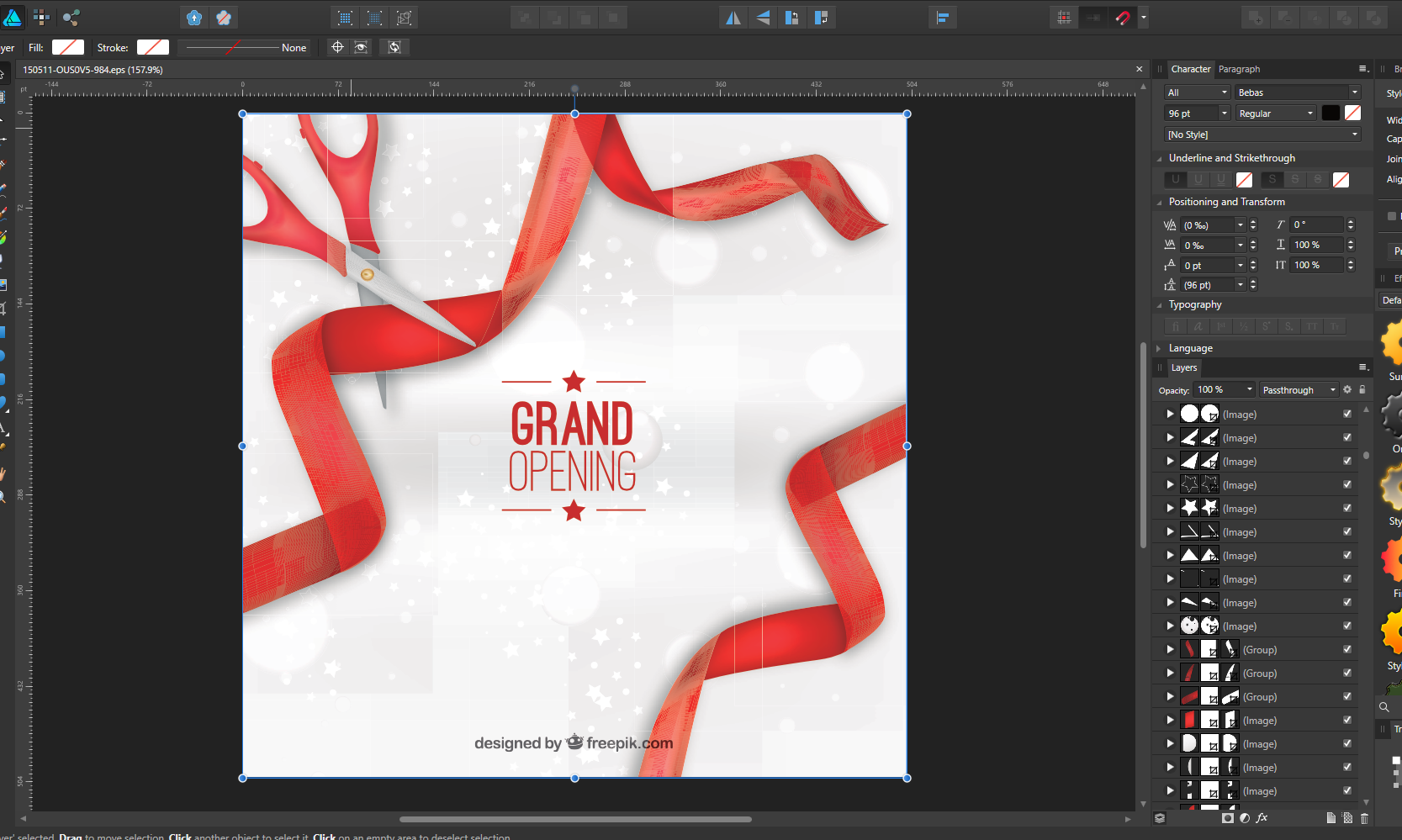Click Flip Horizontal in the top toolbar

[x=733, y=18]
